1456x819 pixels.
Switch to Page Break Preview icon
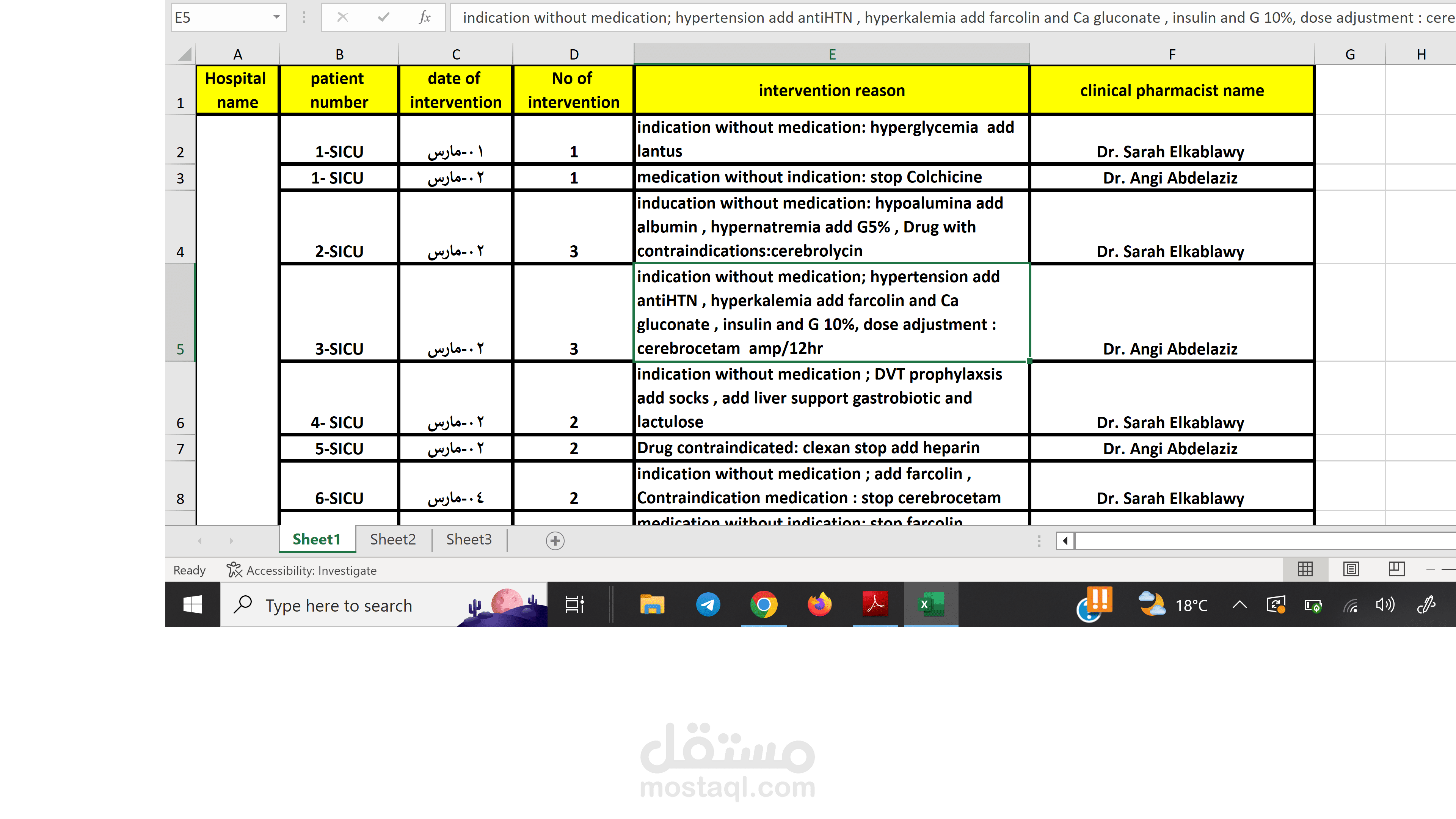point(1396,569)
